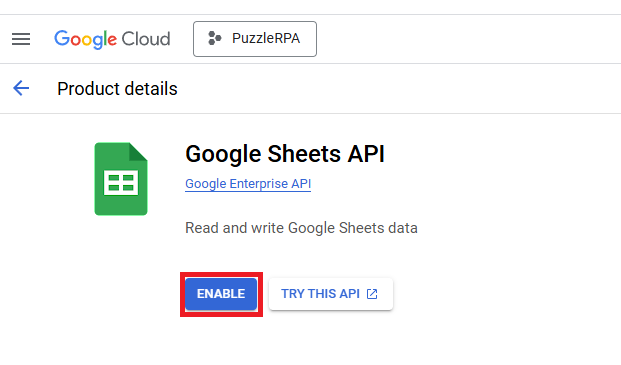Click the Google Sheets API title

(x=285, y=154)
